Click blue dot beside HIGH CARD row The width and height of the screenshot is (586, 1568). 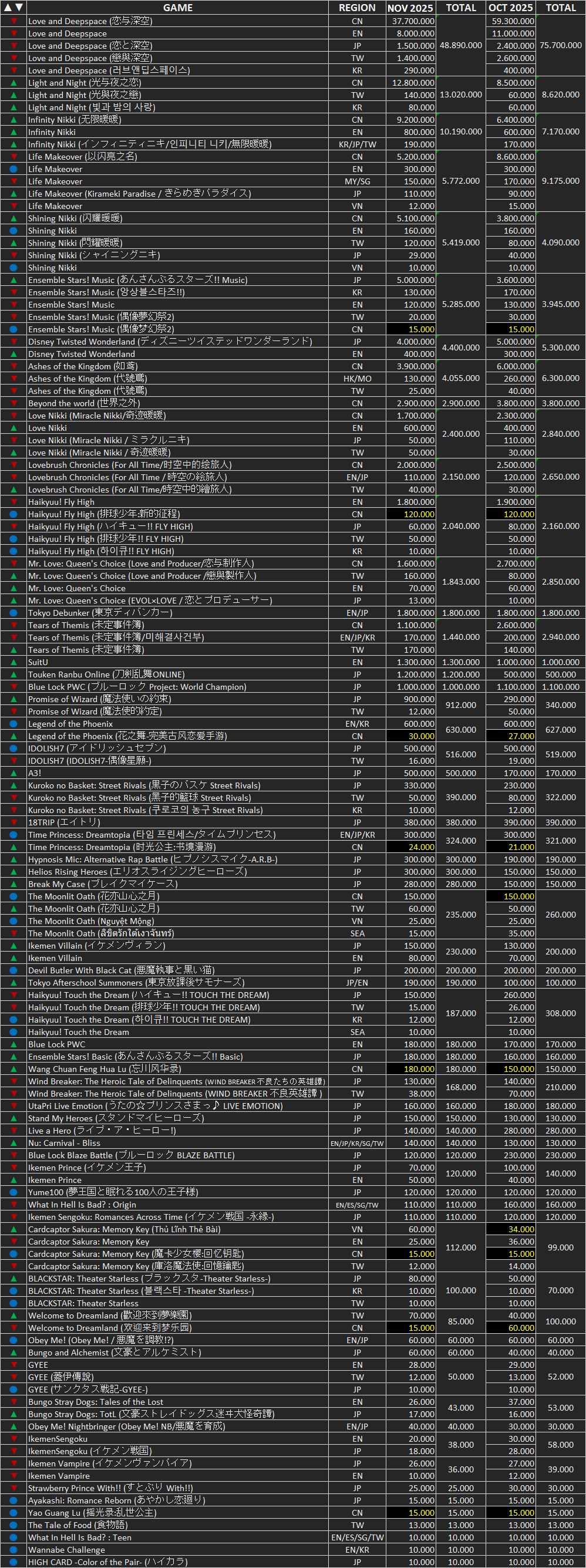pos(14,1562)
